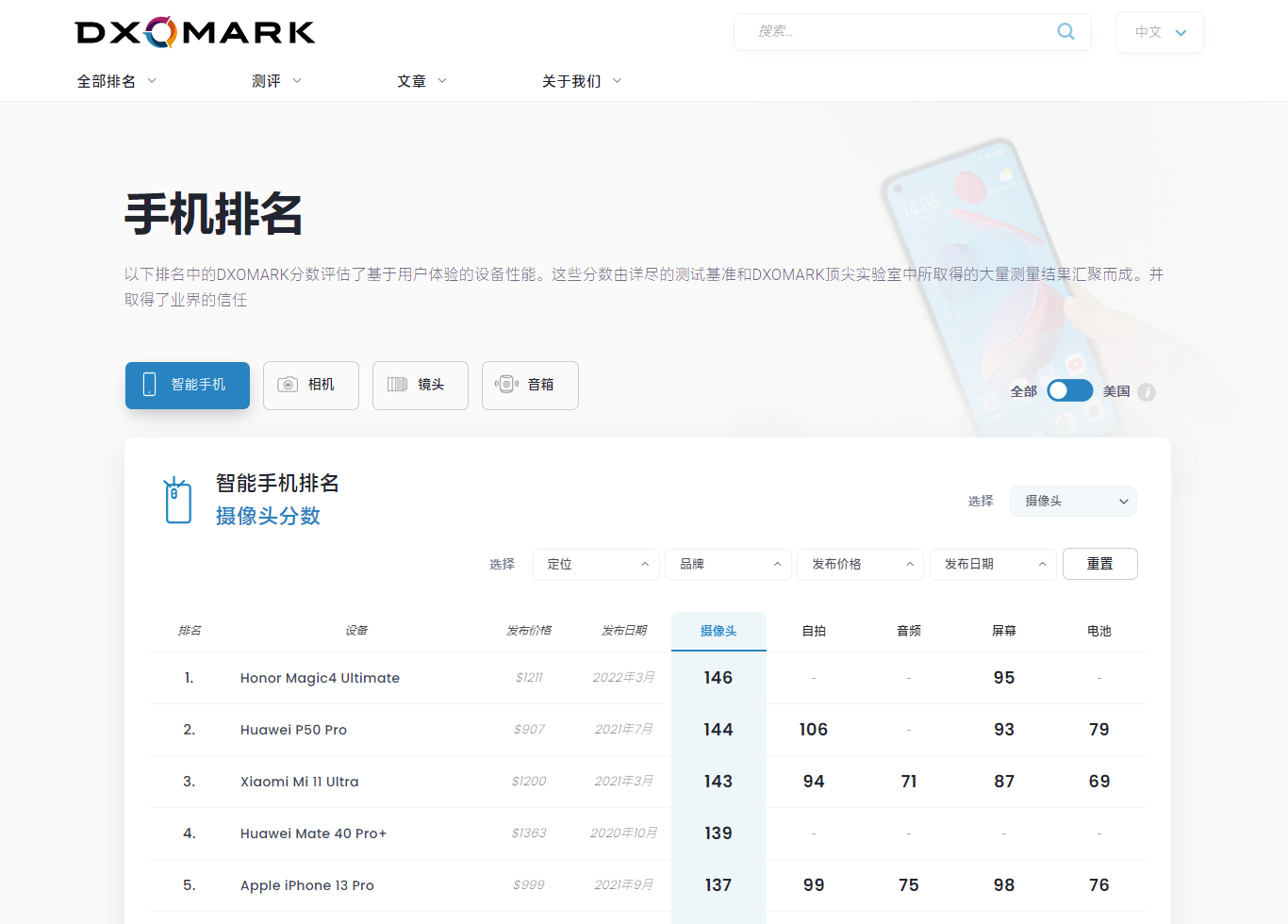The image size is (1288, 924).
Task: Open the 发布价格 filter dropdown
Action: (x=861, y=564)
